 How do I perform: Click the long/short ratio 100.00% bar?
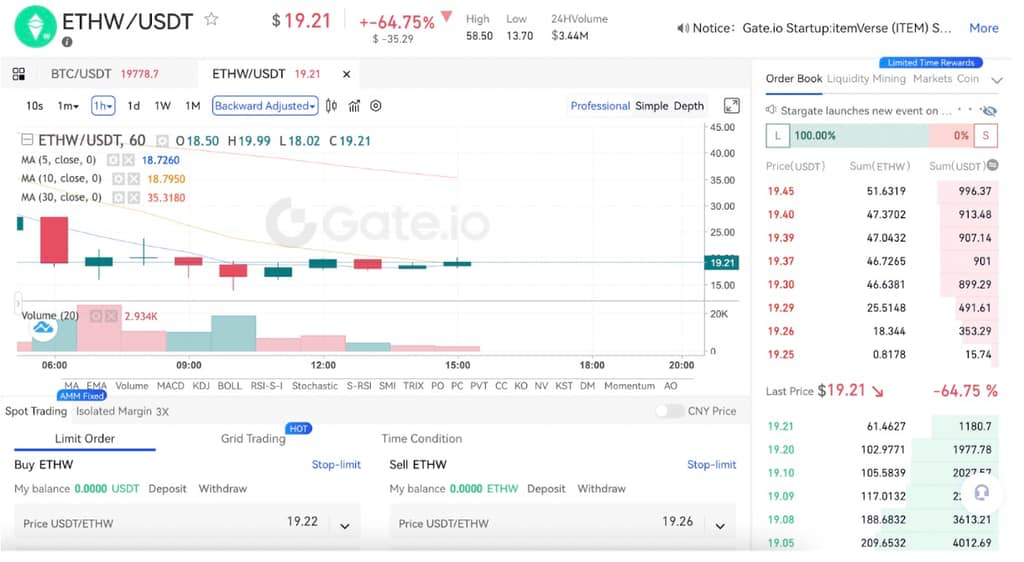coord(883,136)
